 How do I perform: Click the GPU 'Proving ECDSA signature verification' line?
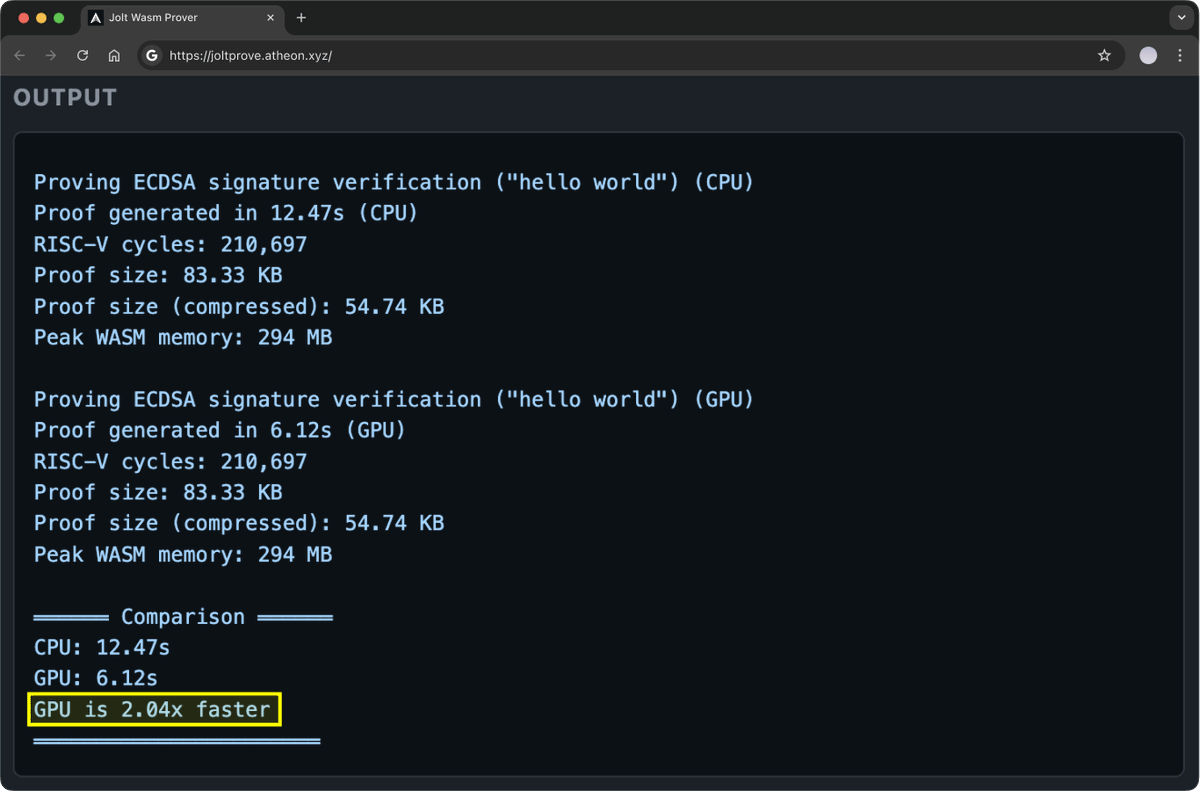point(394,399)
